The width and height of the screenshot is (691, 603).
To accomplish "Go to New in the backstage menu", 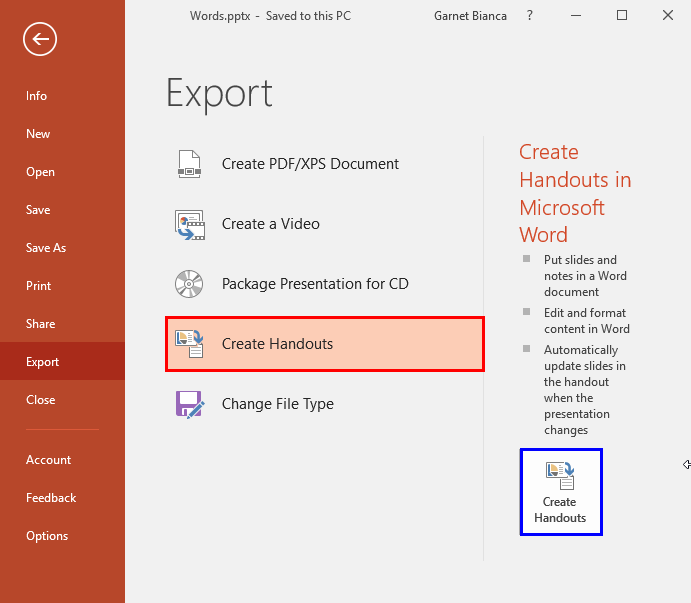I will 38,134.
